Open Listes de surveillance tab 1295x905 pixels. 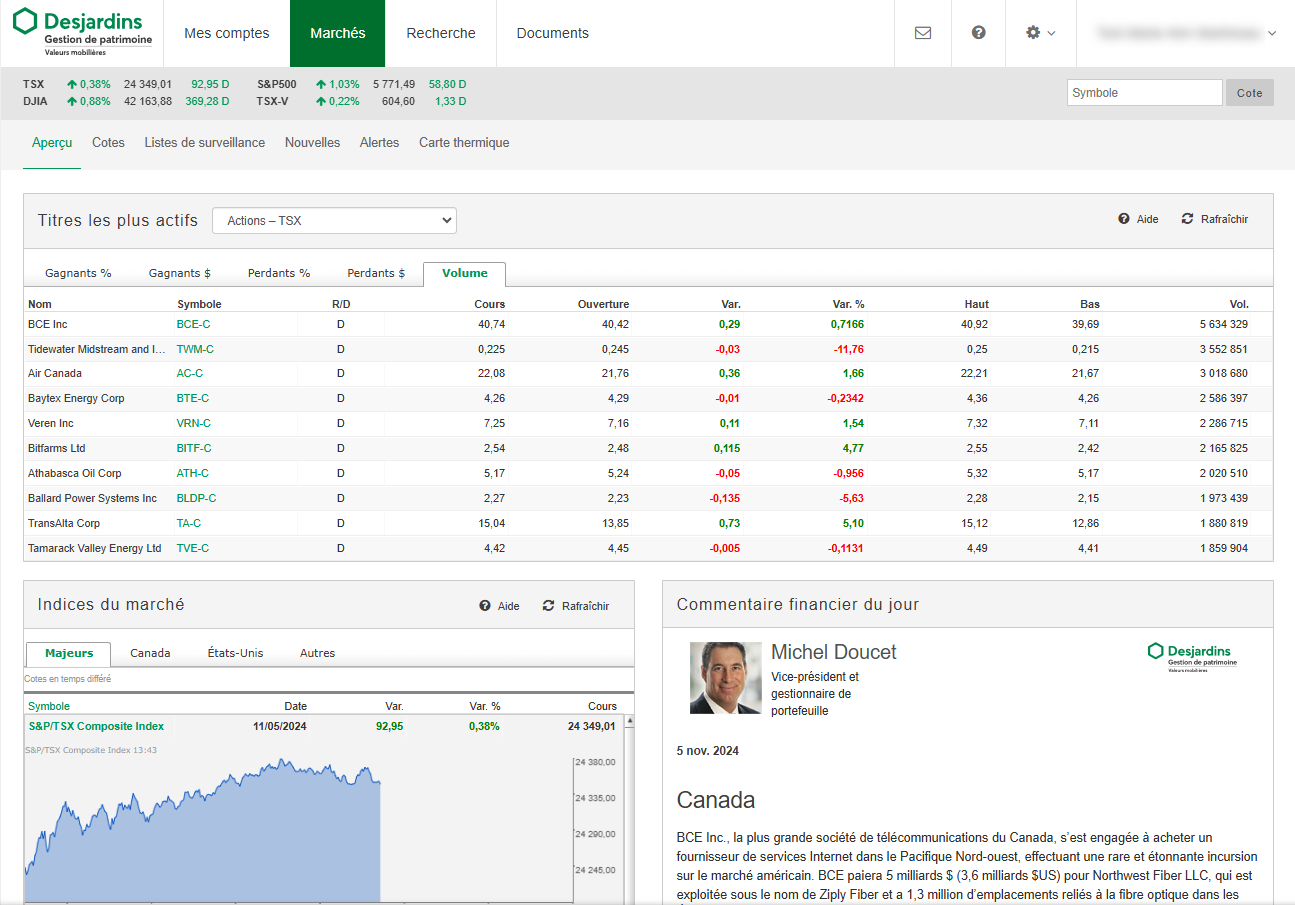(x=205, y=143)
